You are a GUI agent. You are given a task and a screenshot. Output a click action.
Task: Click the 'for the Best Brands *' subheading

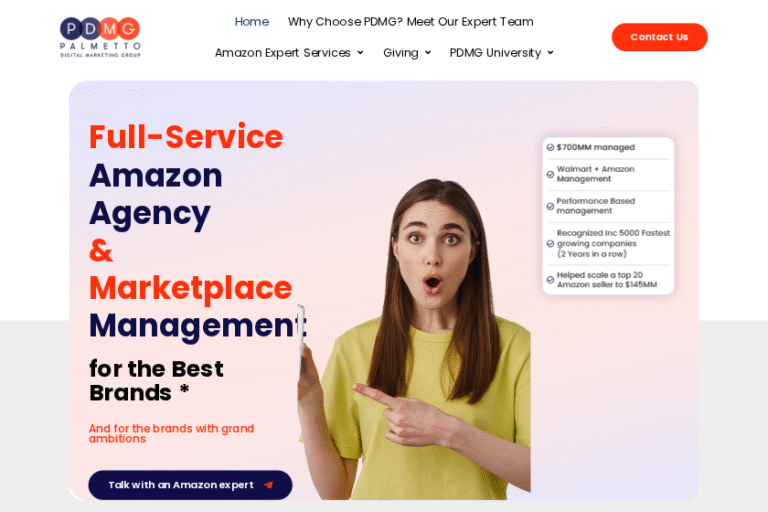[156, 380]
